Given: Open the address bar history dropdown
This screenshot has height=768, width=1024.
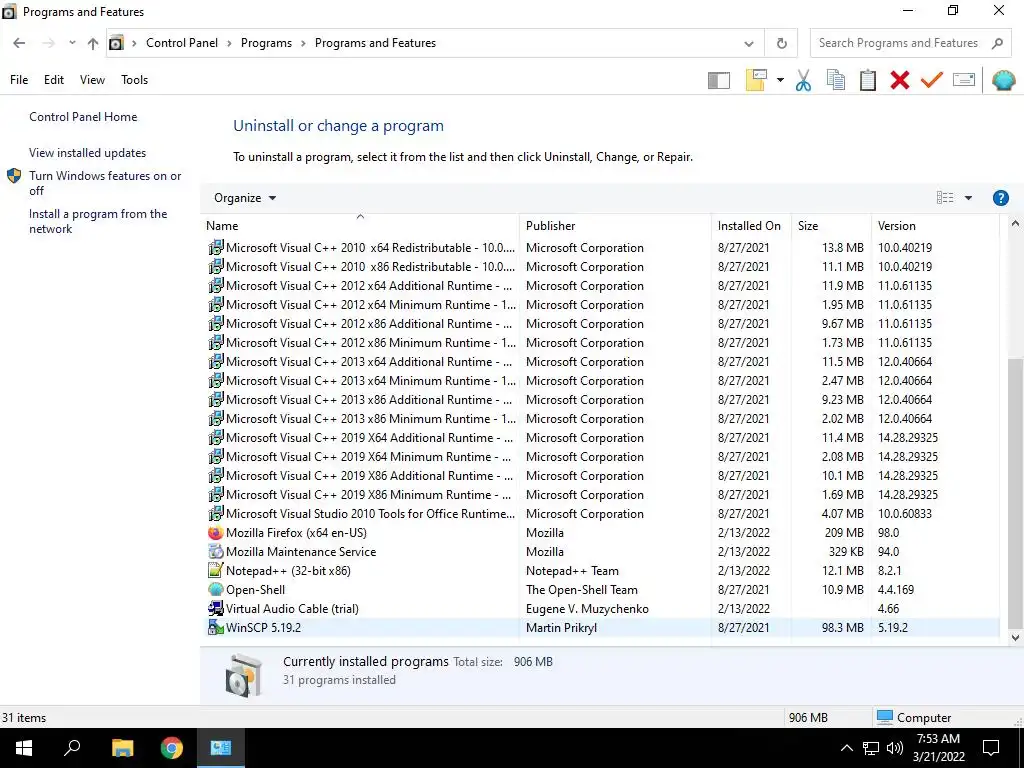Looking at the screenshot, I should [748, 44].
